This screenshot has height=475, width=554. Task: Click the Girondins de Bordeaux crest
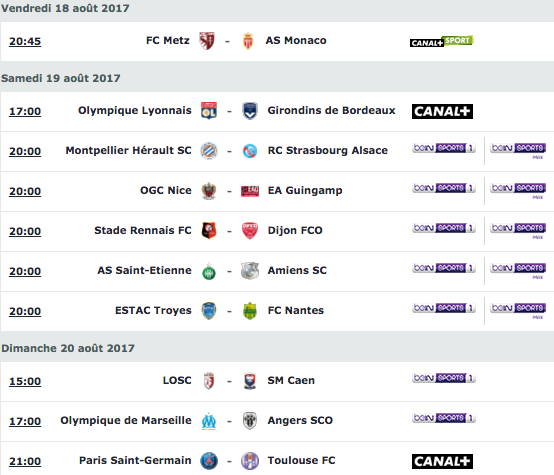coord(250,111)
